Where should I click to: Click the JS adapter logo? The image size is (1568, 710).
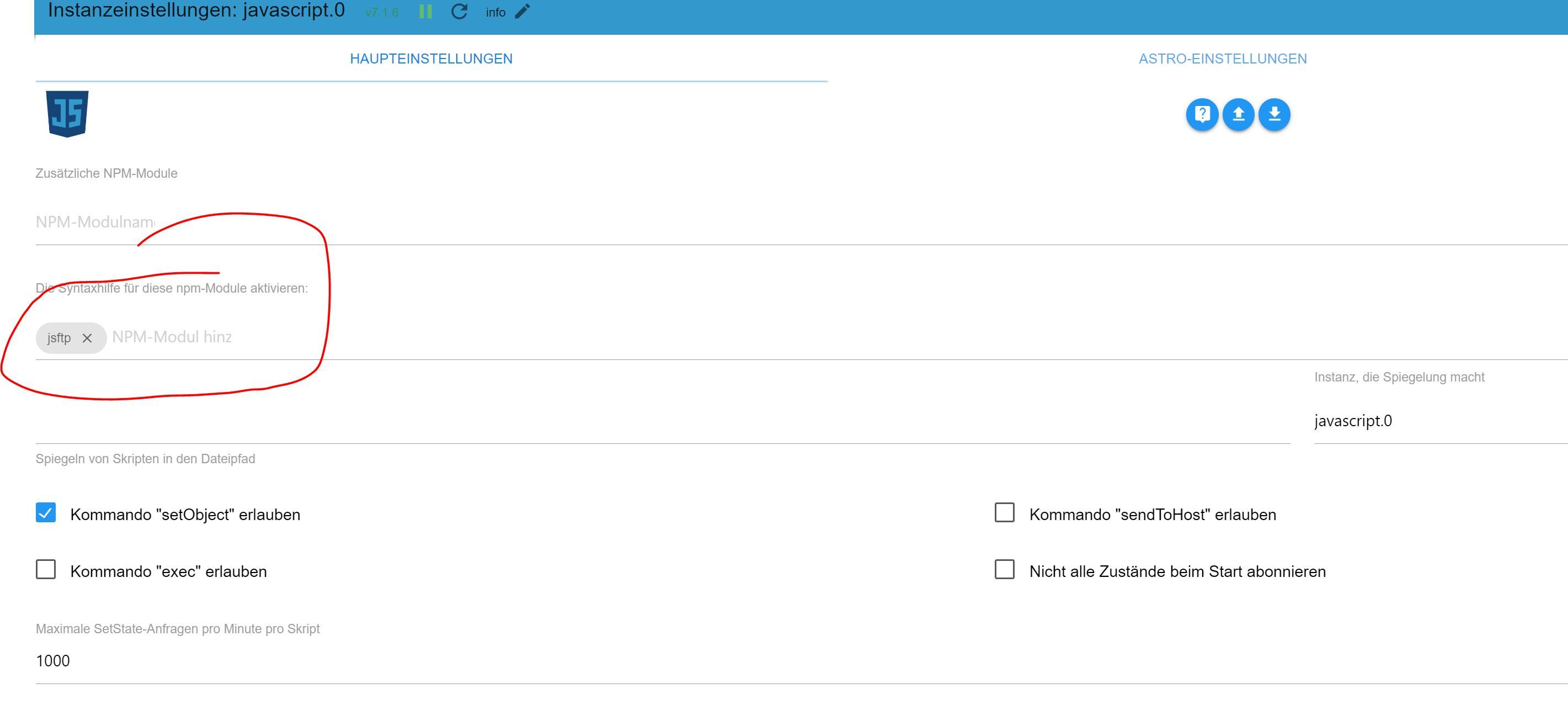point(67,114)
